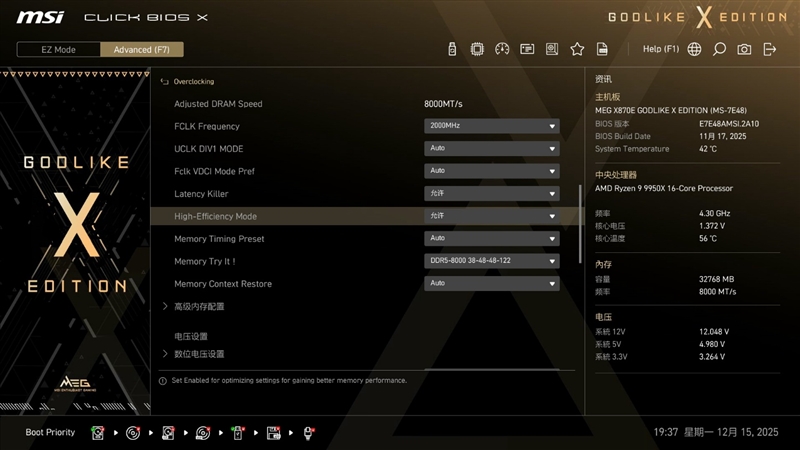Open Fclk VDCI Mode Pref dropdown
Image resolution: width=800 pixels, height=450 pixels.
[x=491, y=171]
